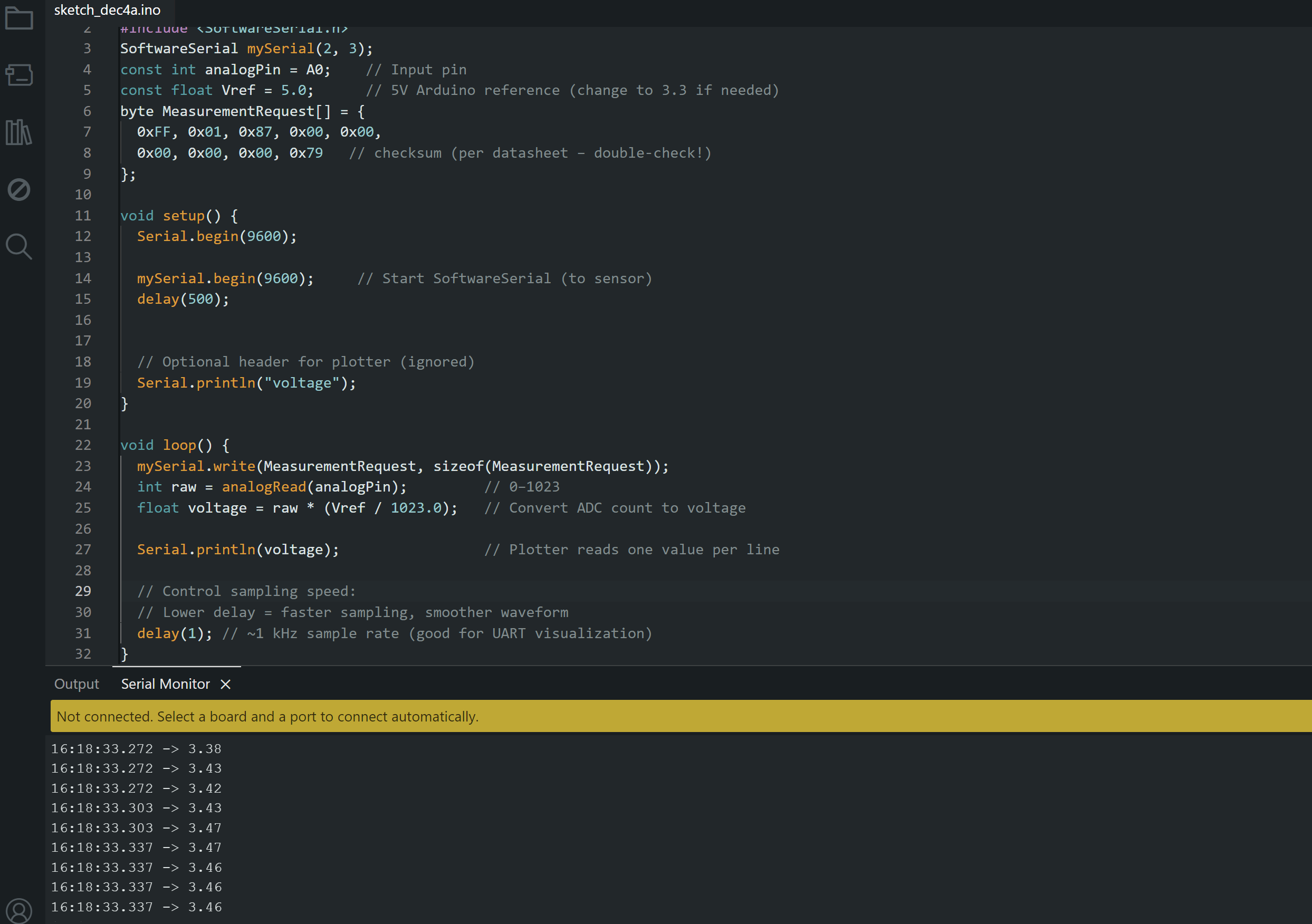Open the Debug sidebar icon
This screenshot has height=924, width=1312.
coord(19,189)
